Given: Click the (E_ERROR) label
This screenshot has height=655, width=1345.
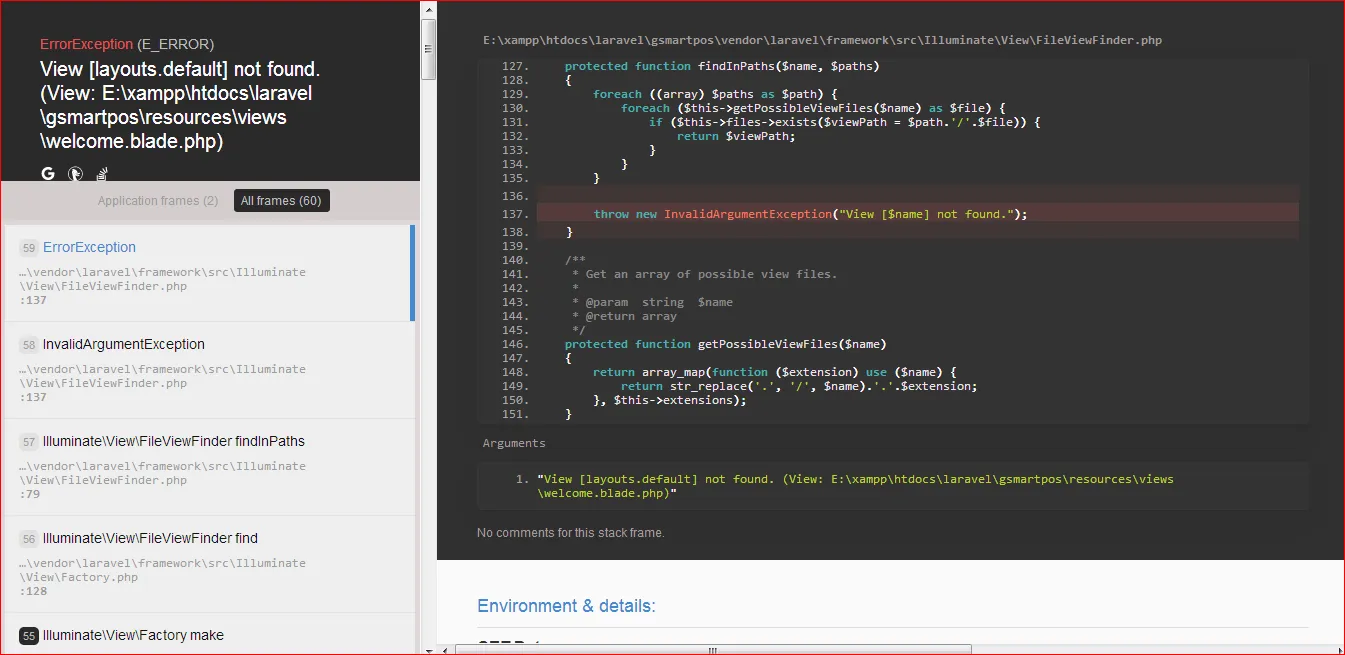Looking at the screenshot, I should pos(175,44).
